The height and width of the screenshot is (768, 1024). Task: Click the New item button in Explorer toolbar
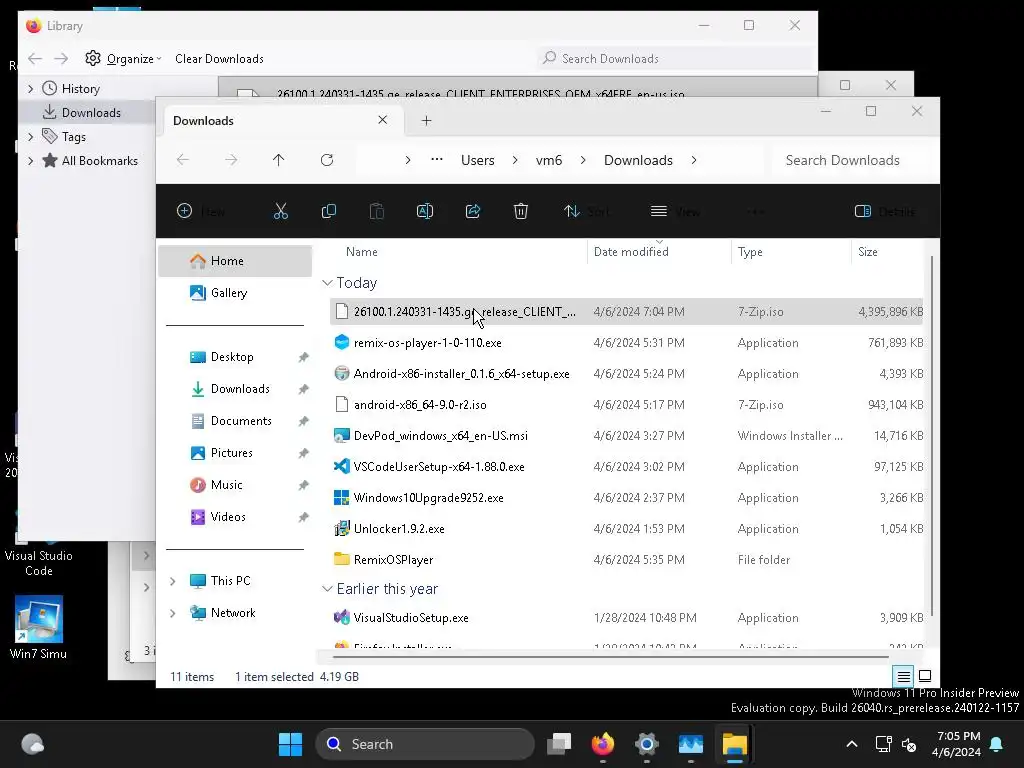pos(200,211)
